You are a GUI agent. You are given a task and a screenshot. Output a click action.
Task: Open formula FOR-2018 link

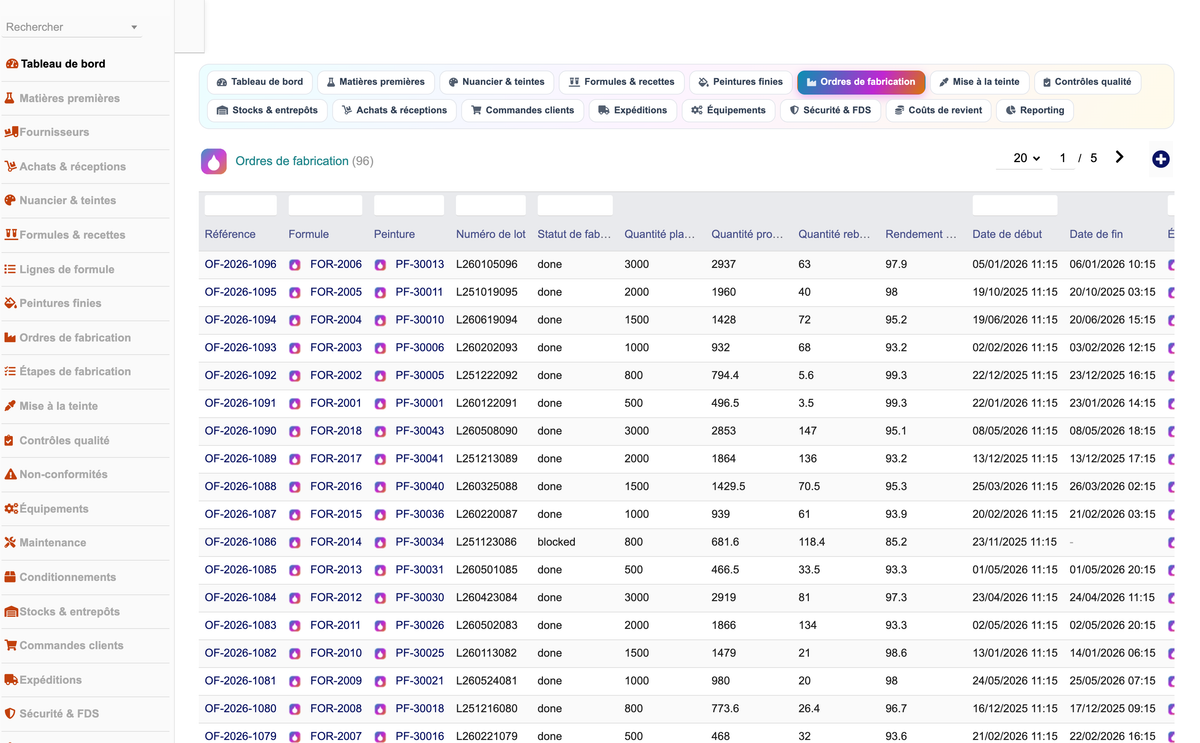tap(336, 431)
